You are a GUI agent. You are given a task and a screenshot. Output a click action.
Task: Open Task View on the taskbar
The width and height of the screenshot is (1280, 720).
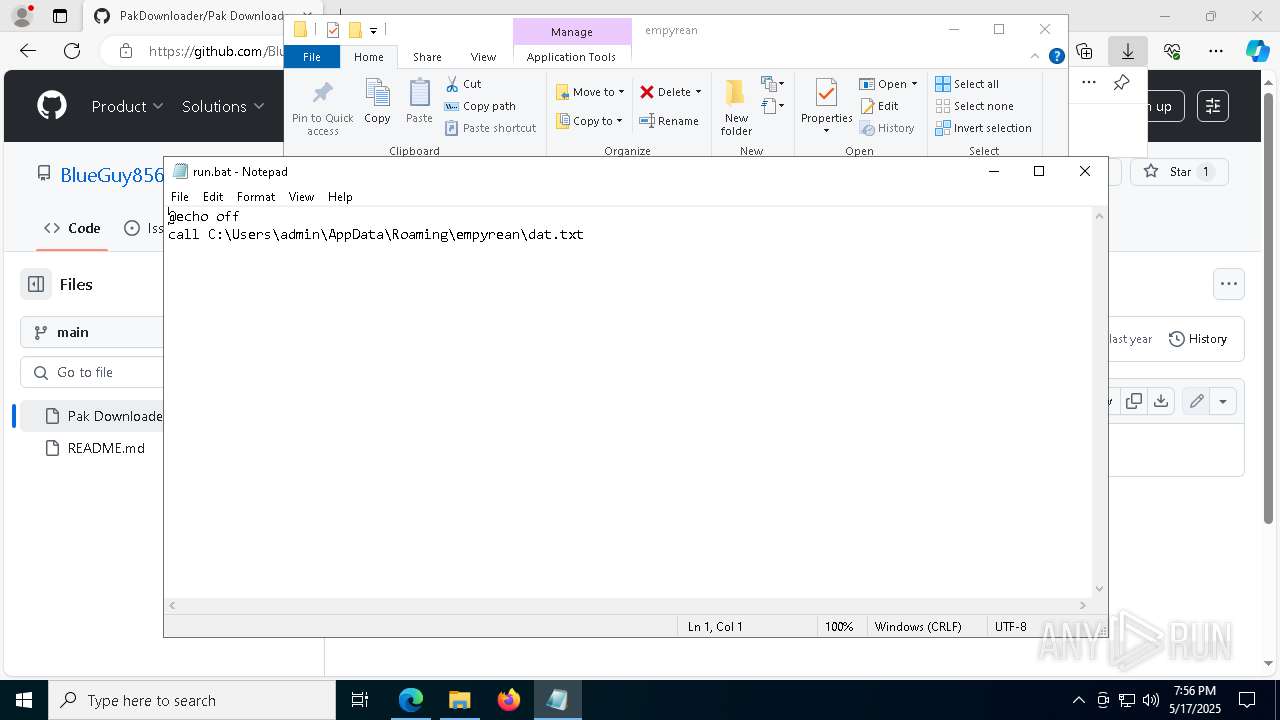click(360, 700)
